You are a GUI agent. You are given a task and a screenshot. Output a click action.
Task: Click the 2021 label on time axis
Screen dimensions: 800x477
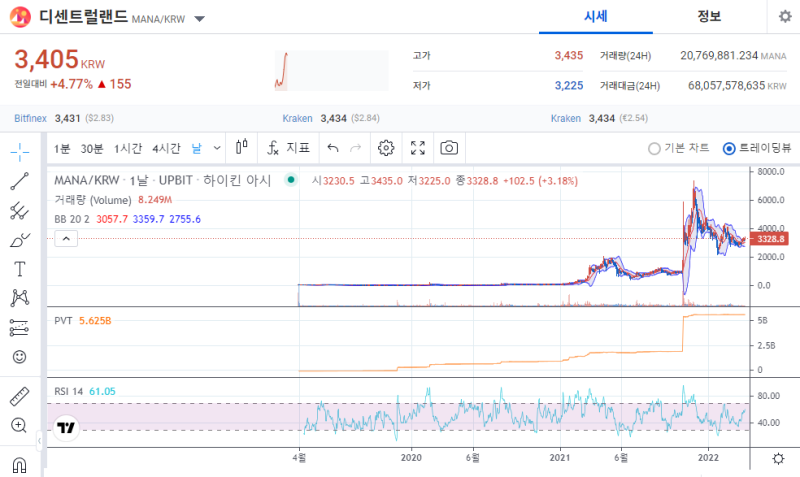pyautogui.click(x=560, y=458)
